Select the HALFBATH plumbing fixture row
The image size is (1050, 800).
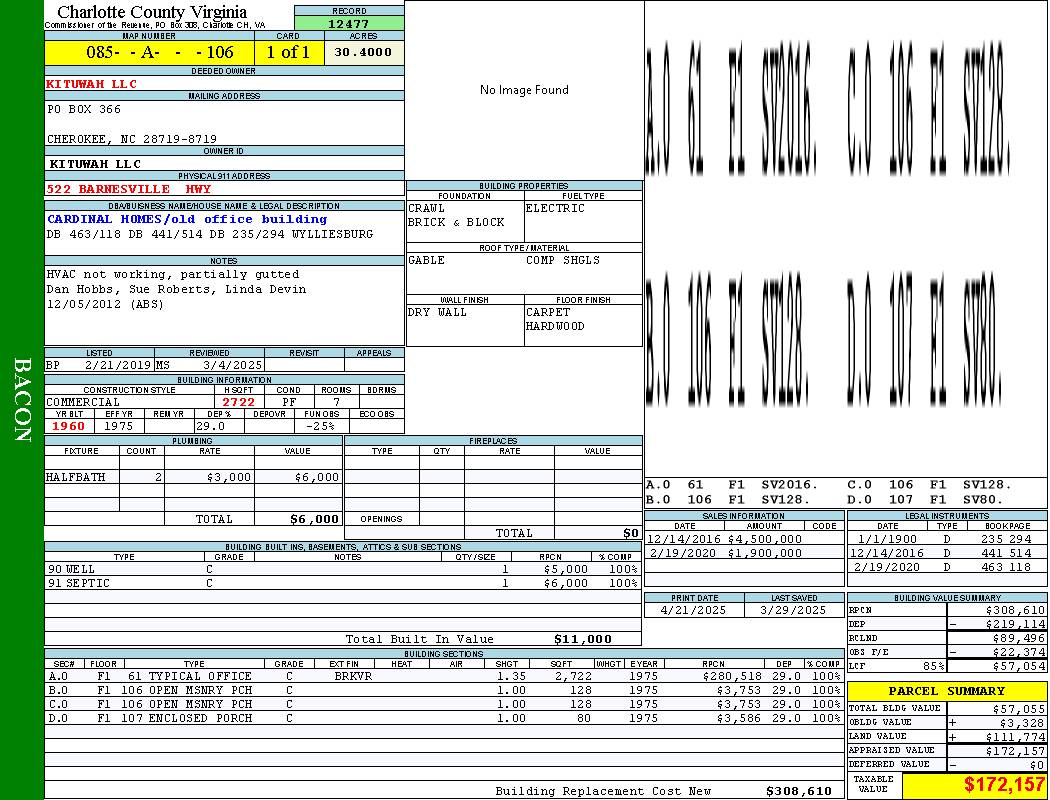click(193, 477)
